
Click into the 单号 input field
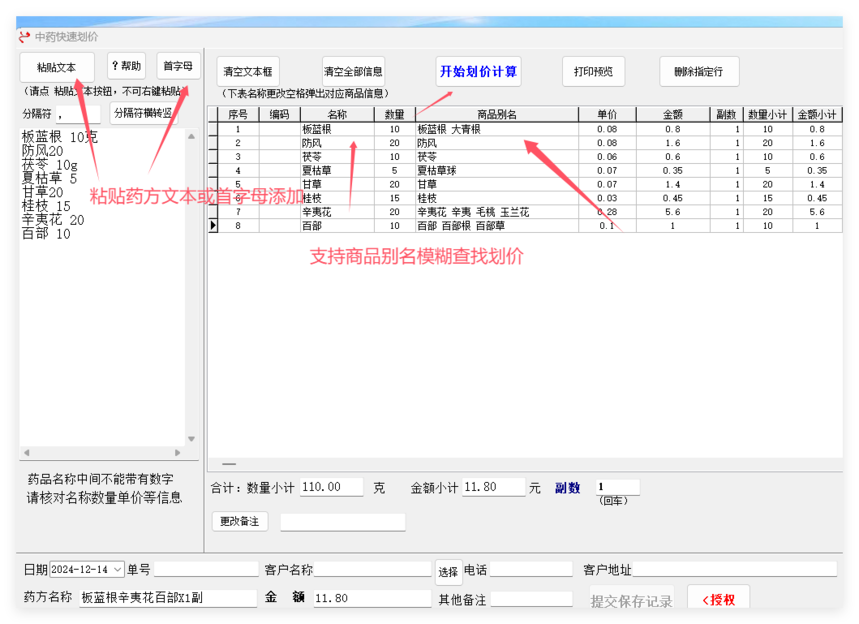click(x=206, y=570)
